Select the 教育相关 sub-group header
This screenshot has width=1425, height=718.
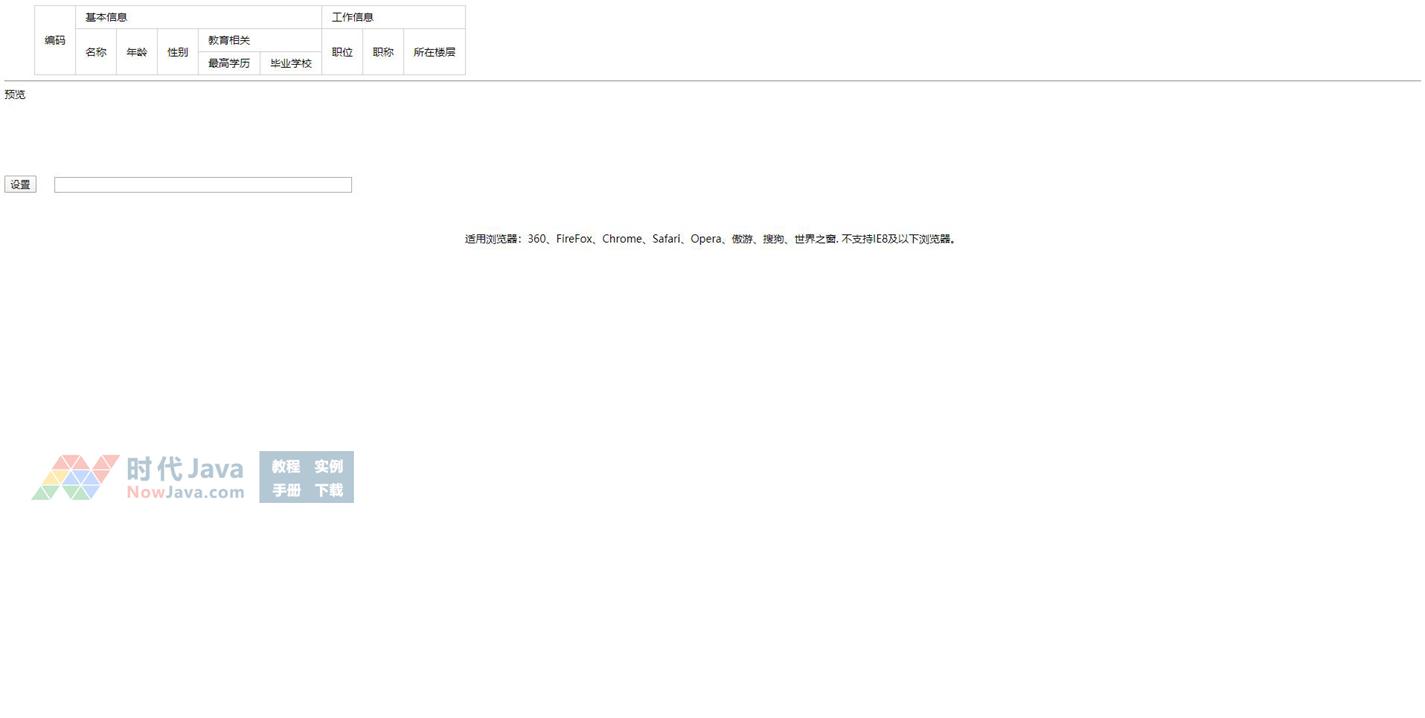coord(229,40)
